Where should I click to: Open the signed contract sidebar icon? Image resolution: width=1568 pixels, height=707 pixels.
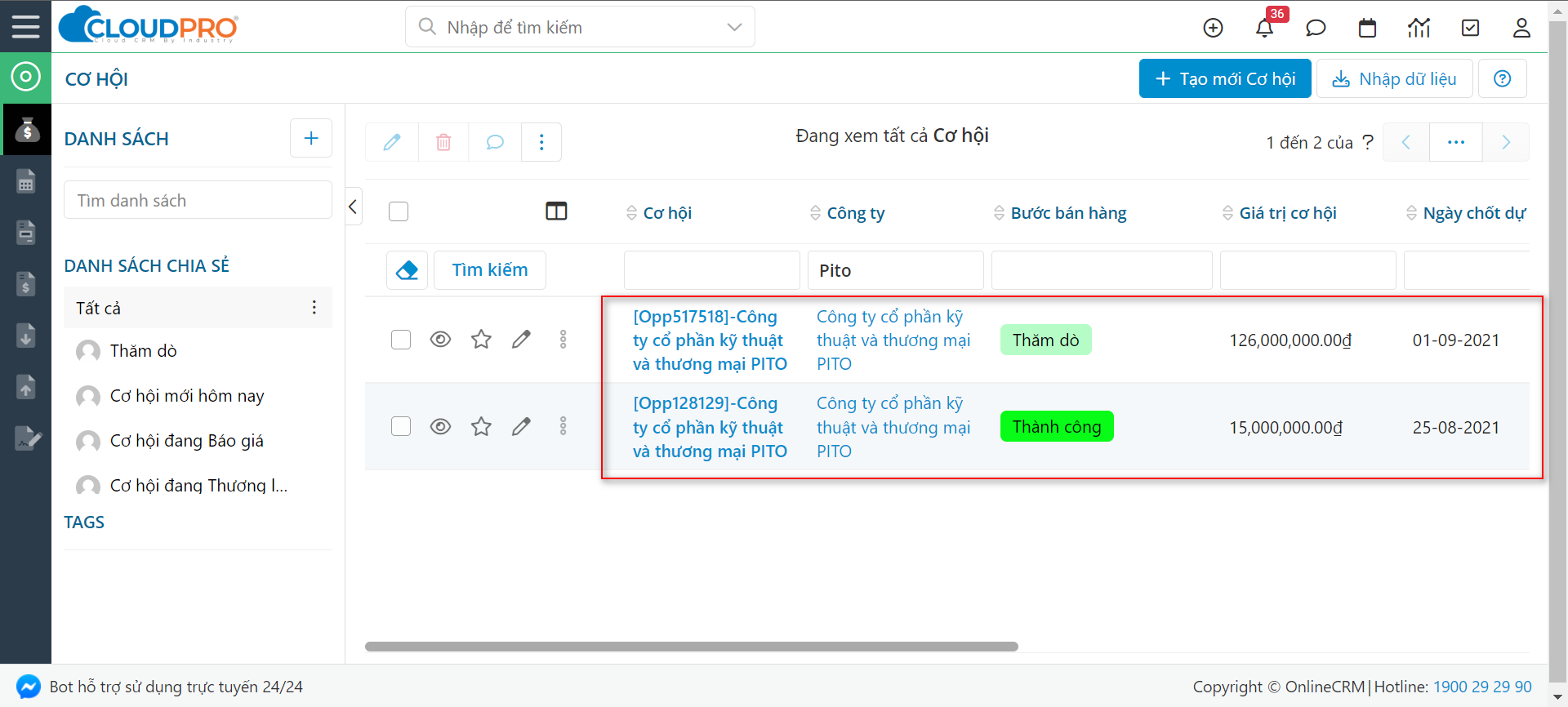tap(27, 438)
